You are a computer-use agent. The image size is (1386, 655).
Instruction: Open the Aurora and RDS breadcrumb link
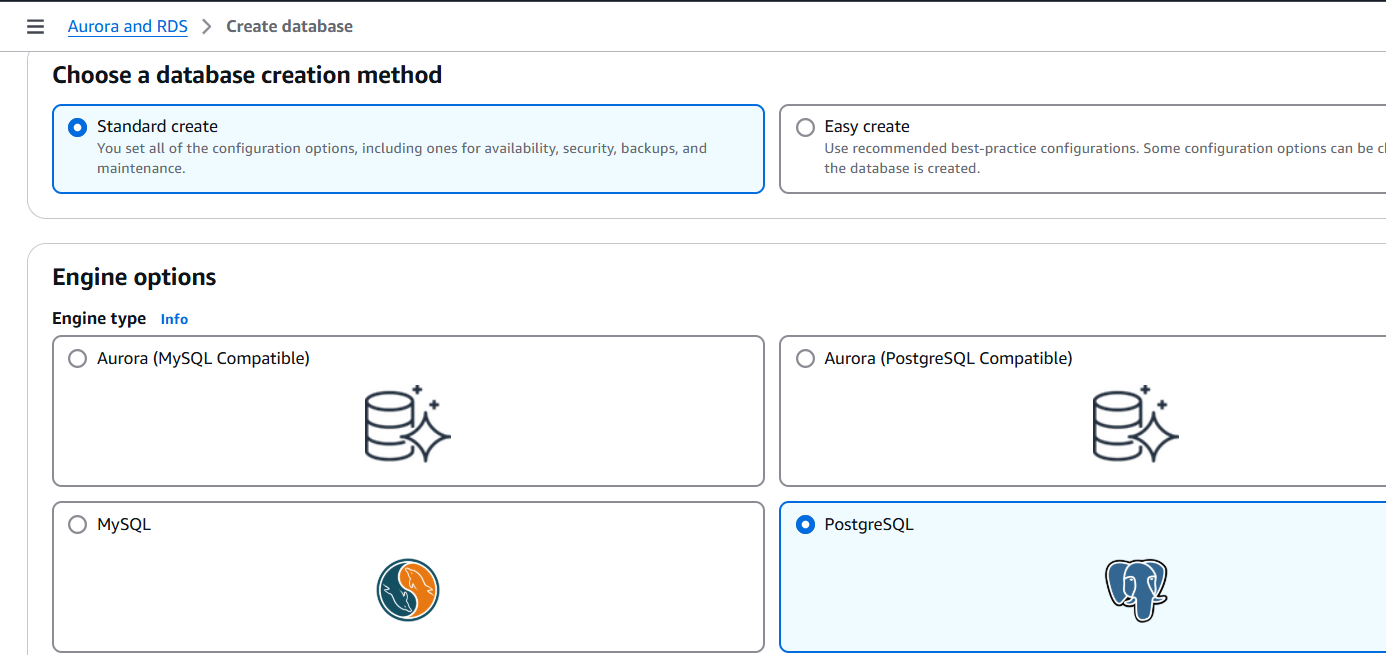coord(128,27)
